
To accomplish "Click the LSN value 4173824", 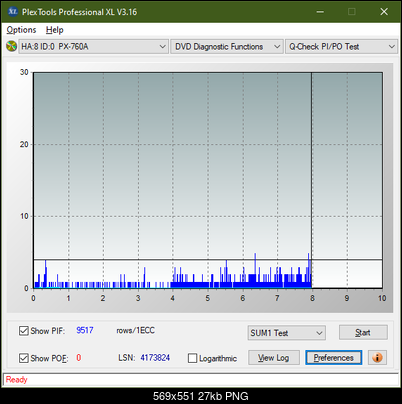I will (155, 358).
